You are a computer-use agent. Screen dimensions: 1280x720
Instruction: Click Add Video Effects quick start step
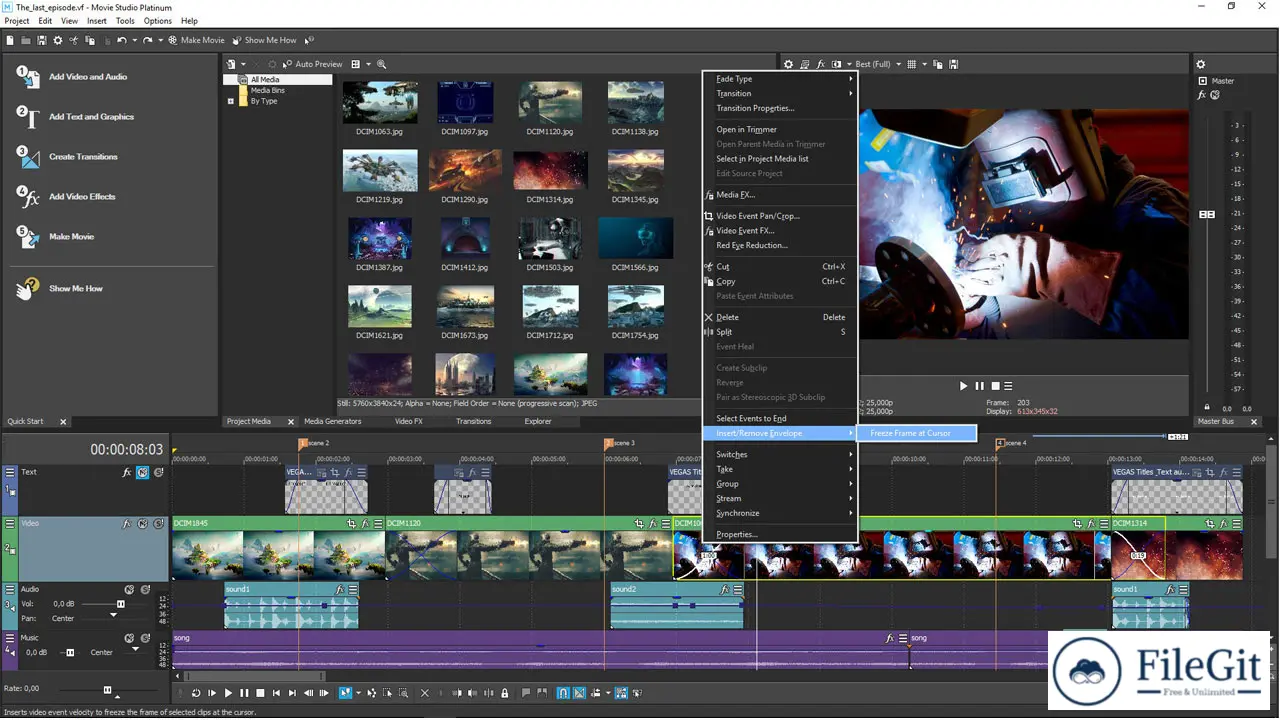(x=66, y=196)
